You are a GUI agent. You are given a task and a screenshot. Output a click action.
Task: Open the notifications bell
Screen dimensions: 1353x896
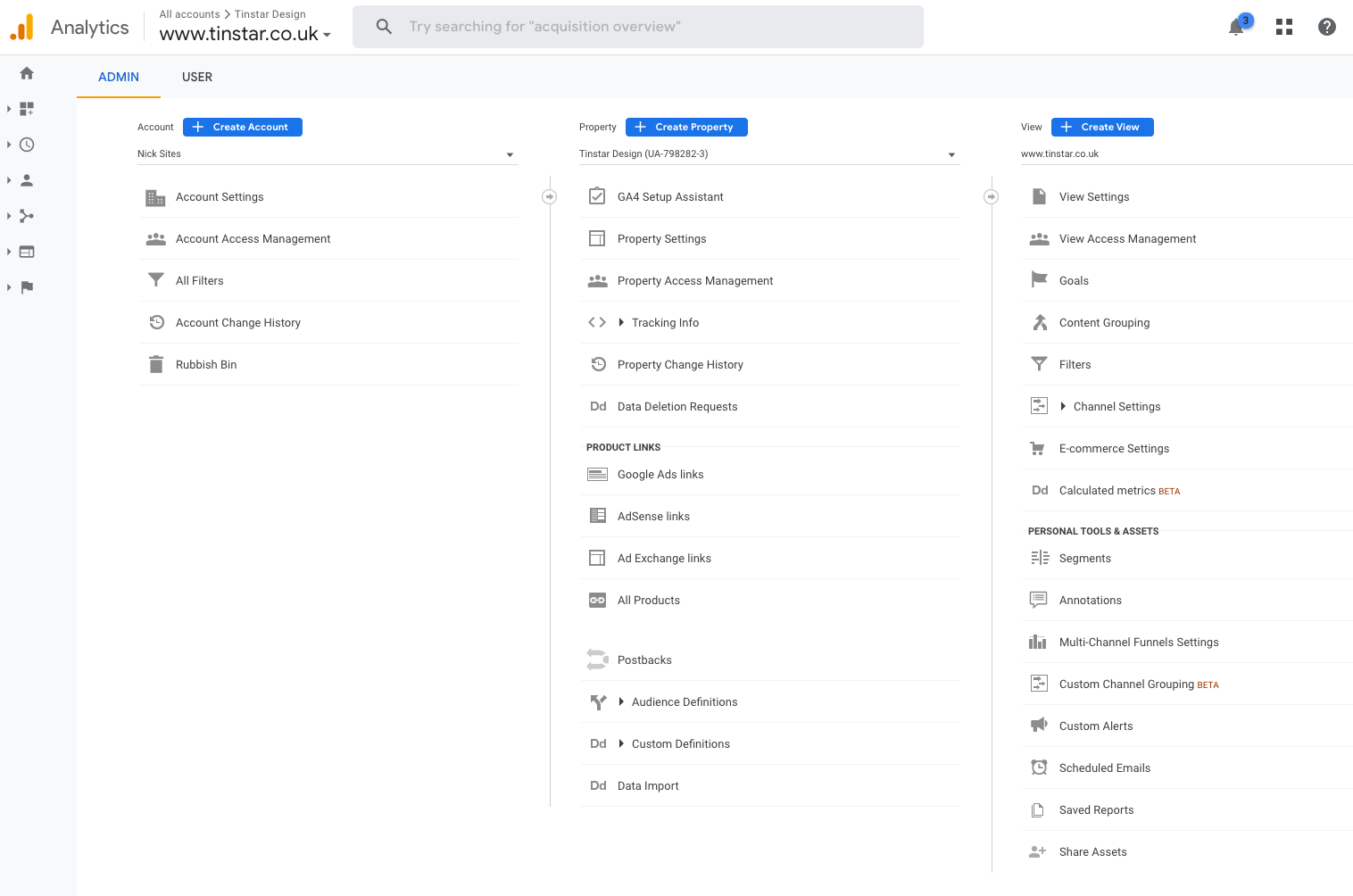click(1237, 27)
